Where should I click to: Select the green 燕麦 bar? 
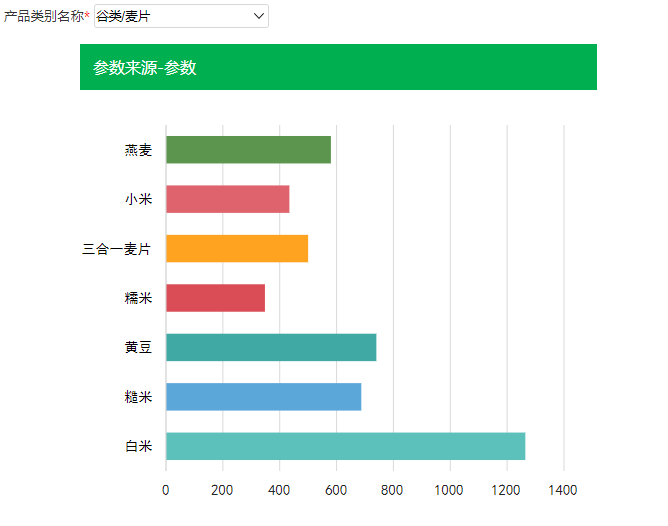248,149
